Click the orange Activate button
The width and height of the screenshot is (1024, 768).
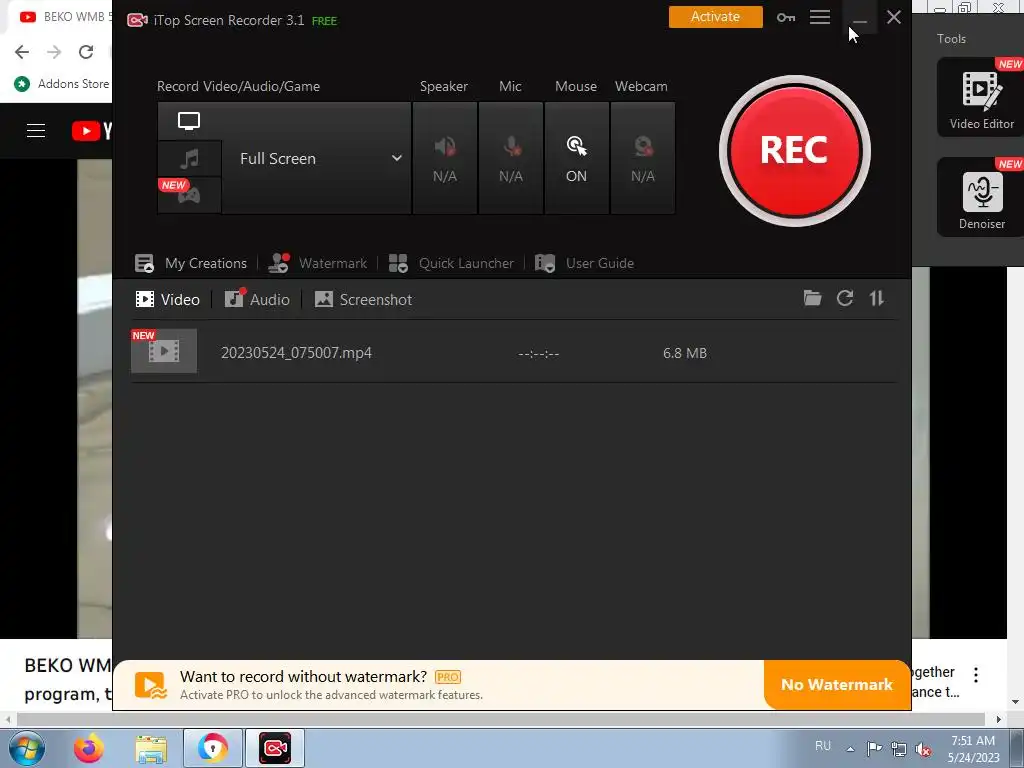715,17
